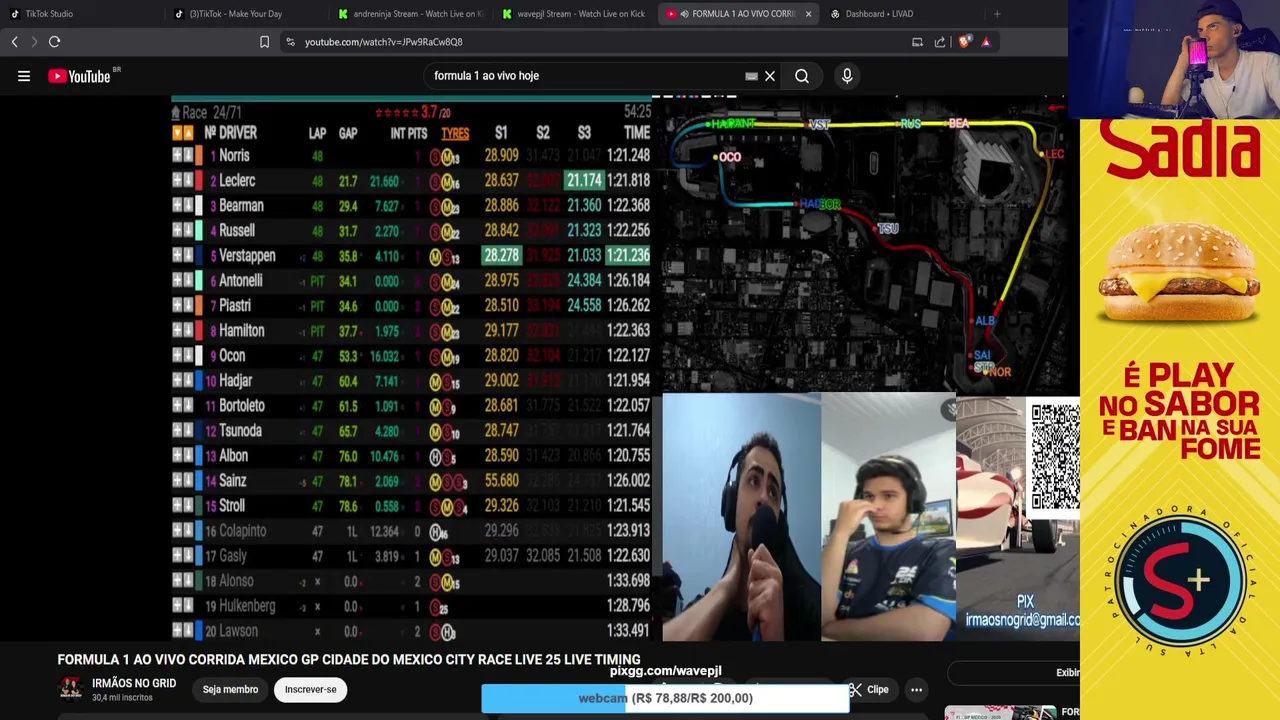Screen dimensions: 1280x720
Task: Open site settings icon left of the URL
Action: 290,42
